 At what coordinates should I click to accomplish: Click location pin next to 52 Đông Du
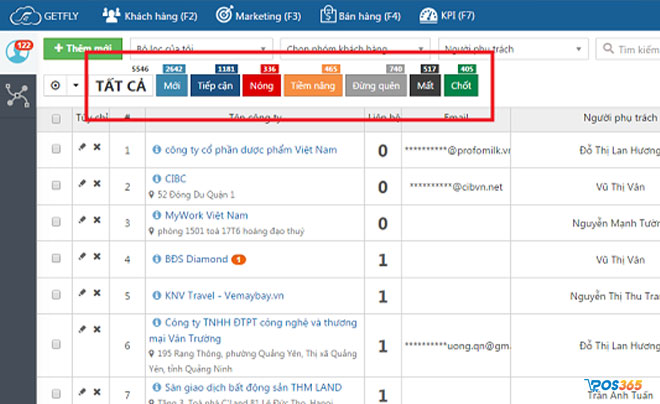[x=152, y=194]
